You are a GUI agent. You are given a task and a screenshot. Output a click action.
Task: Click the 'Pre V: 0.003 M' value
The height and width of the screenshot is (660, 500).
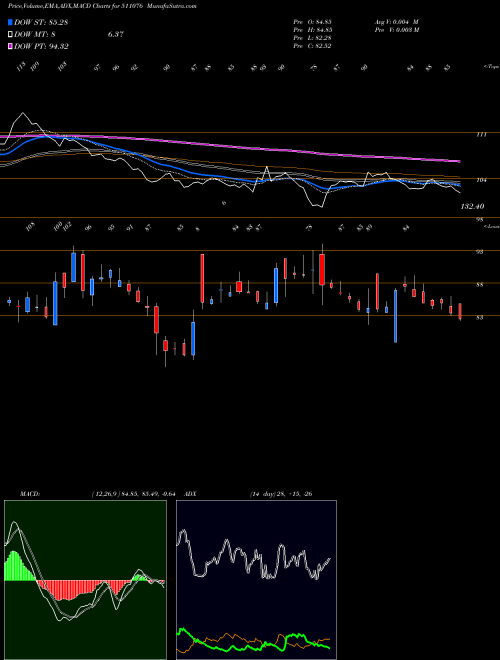[x=396, y=29]
